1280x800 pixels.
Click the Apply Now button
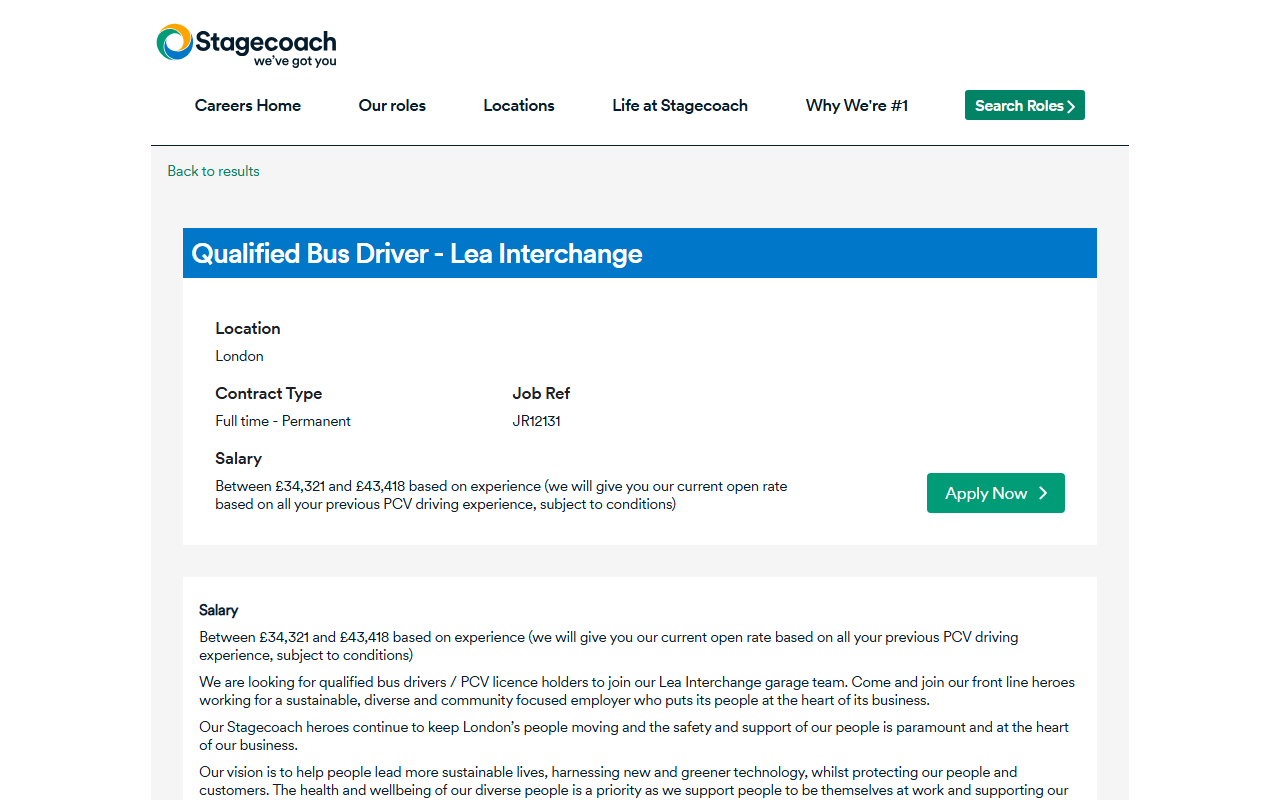[996, 493]
